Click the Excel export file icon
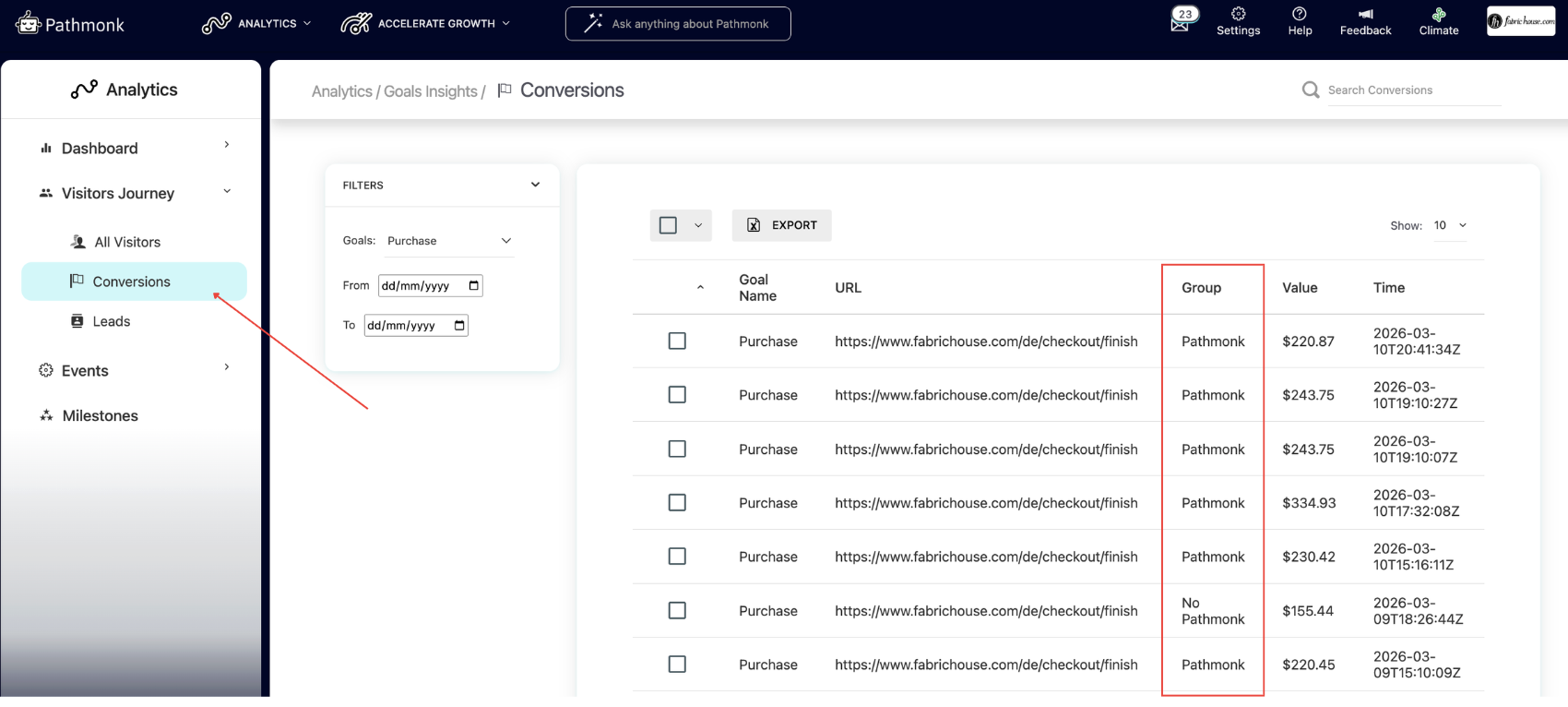Image resolution: width=1568 pixels, height=707 pixels. coord(754,225)
